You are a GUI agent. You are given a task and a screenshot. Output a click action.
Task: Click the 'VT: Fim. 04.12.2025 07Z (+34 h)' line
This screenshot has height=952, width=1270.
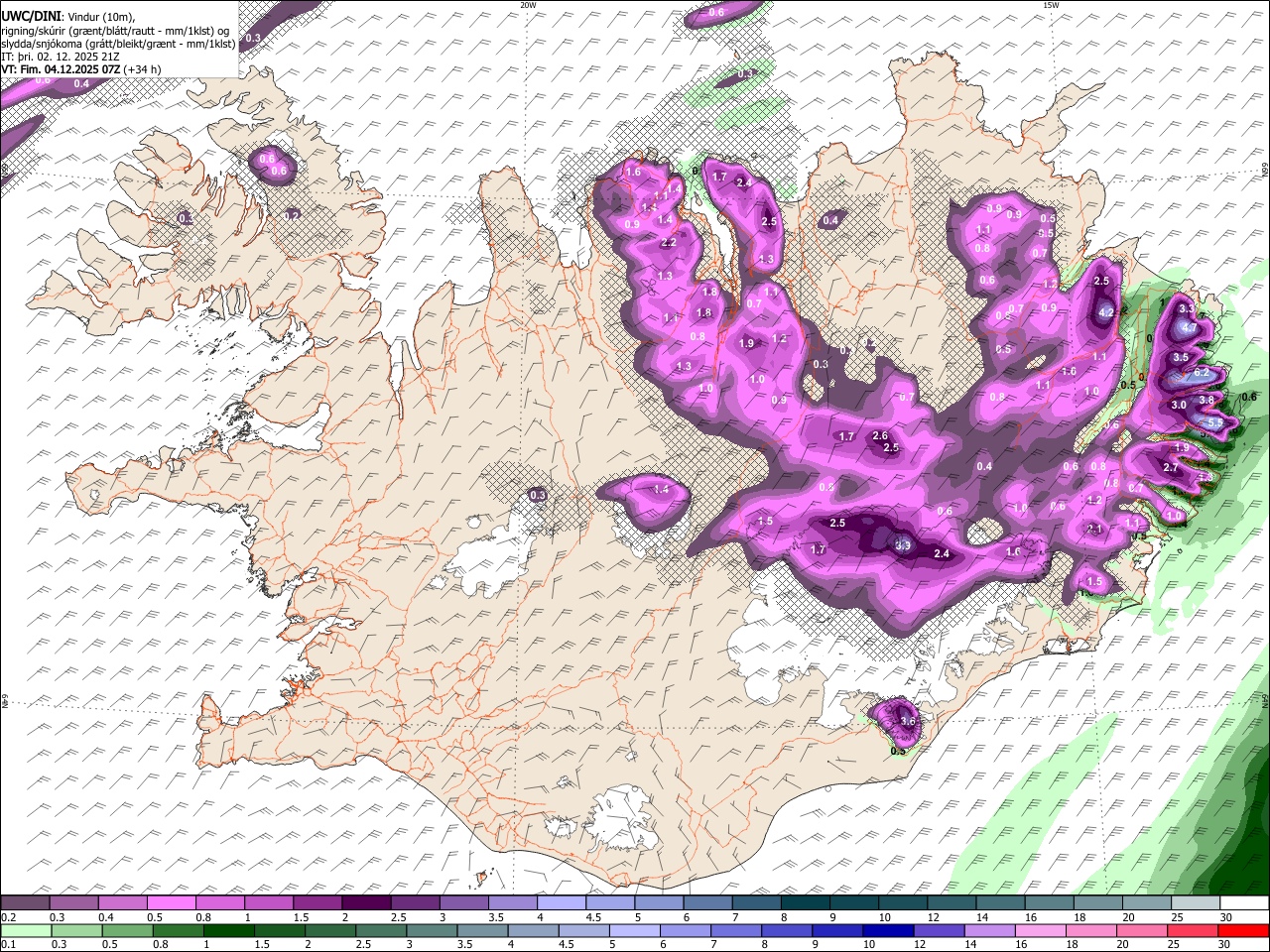point(81,69)
